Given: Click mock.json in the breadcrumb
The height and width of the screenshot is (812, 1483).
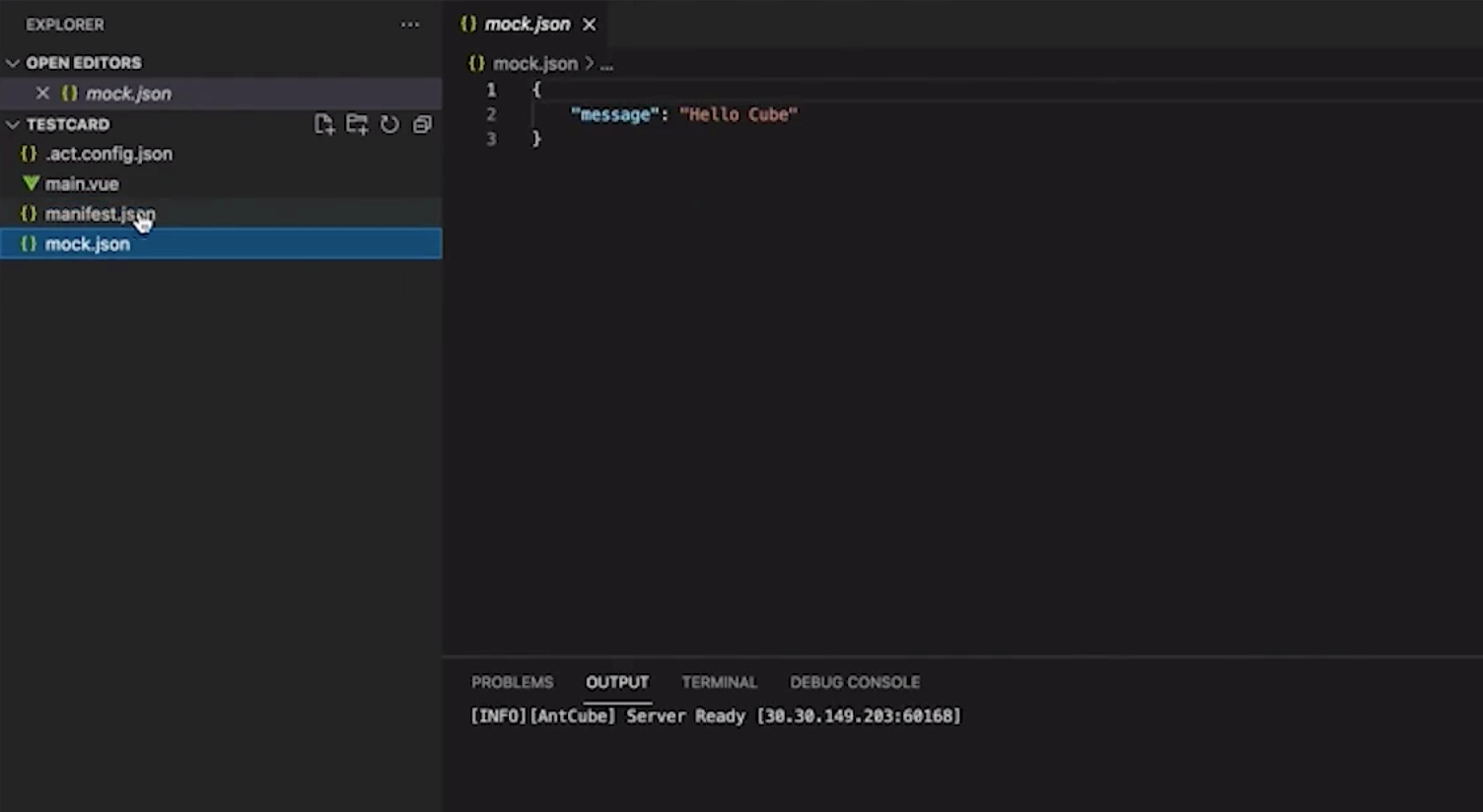Looking at the screenshot, I should click(535, 64).
